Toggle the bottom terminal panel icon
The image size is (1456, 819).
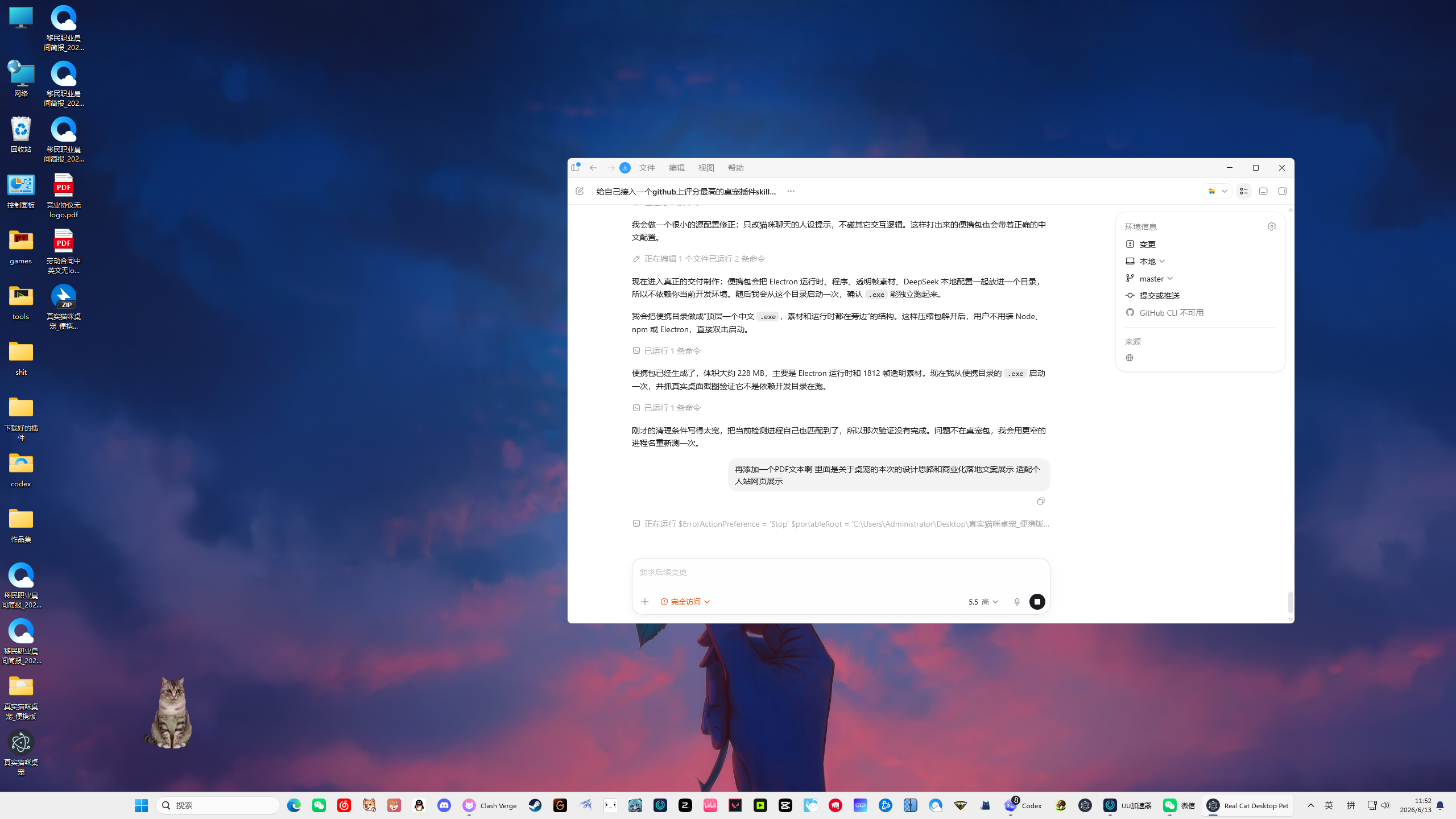coord(1263,191)
